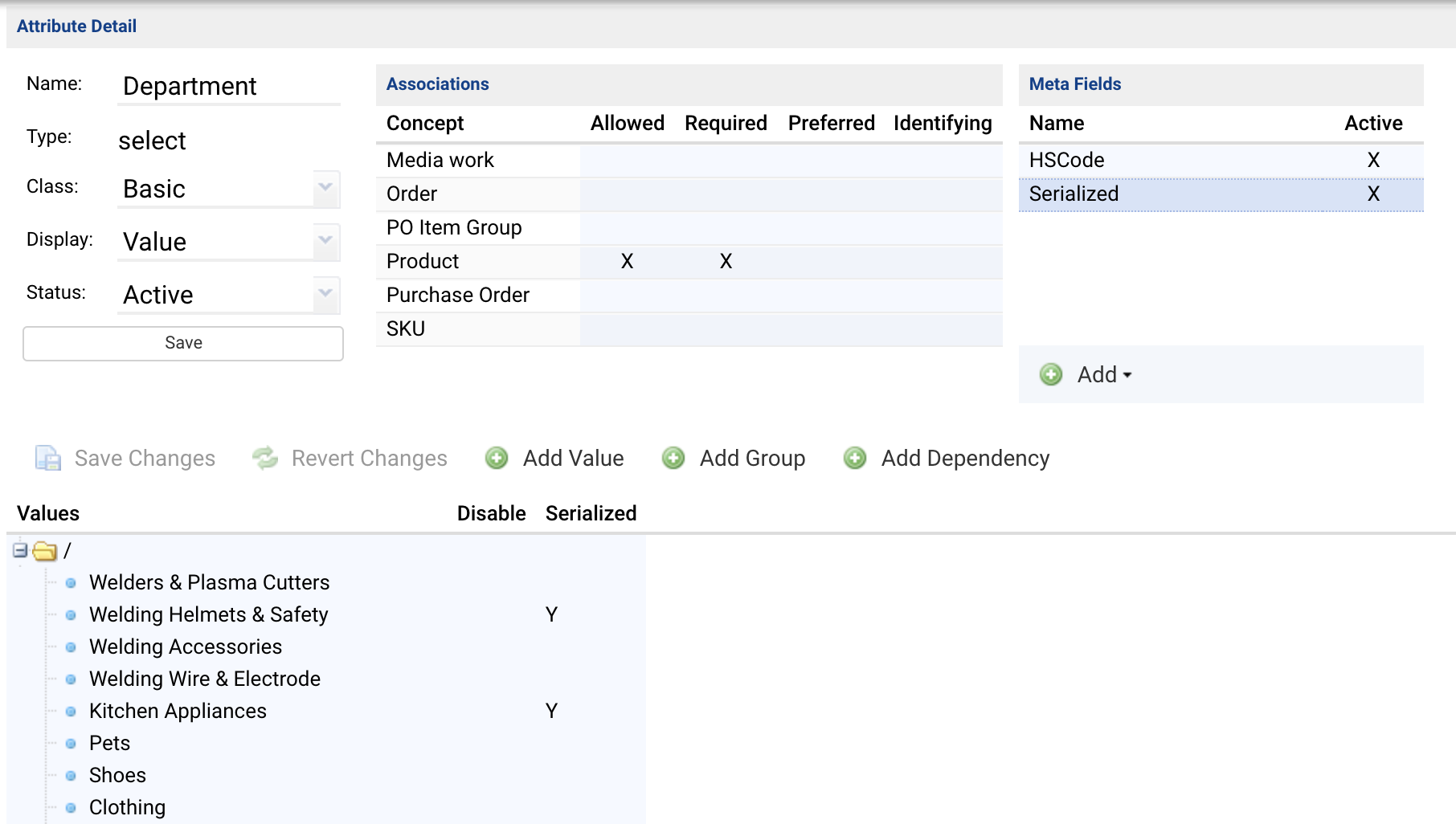1456x824 pixels.
Task: Click the green plus icon for Add Group
Action: pyautogui.click(x=673, y=458)
